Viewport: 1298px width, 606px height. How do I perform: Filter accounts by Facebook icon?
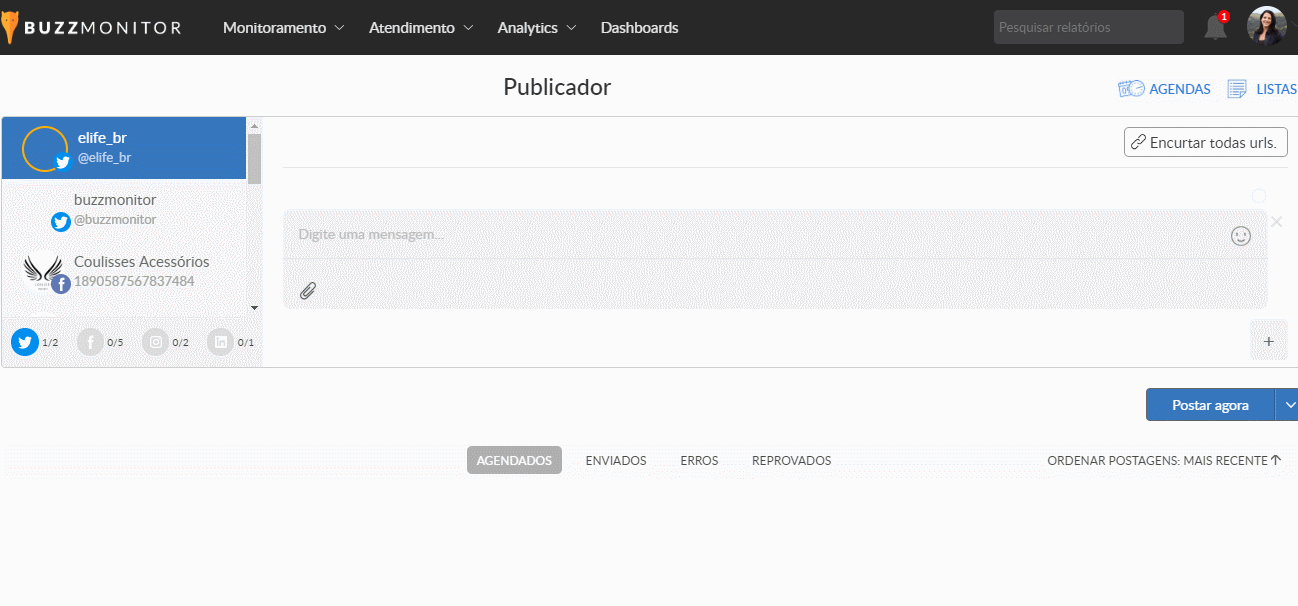(90, 342)
